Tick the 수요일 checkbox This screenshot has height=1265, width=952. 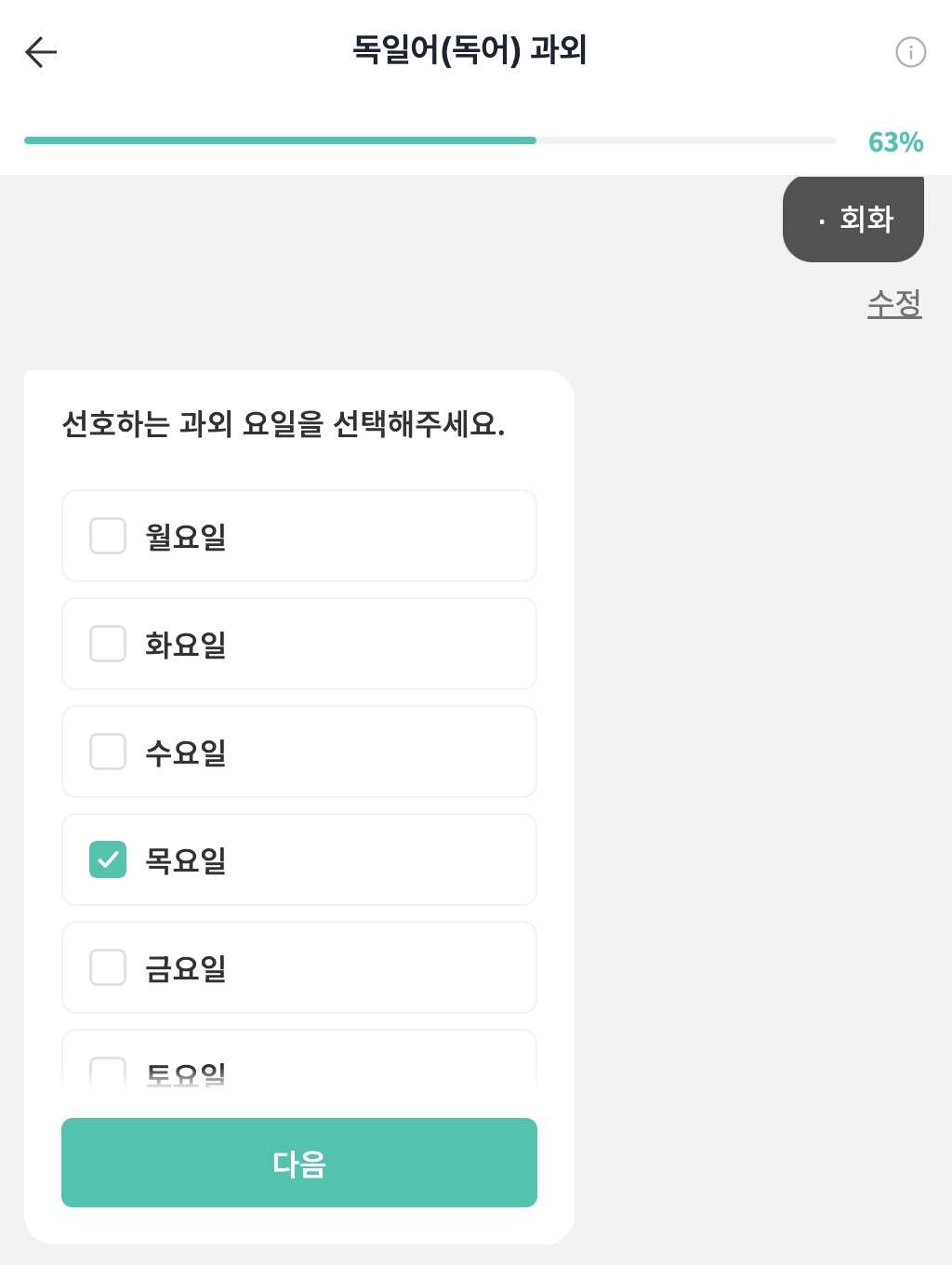click(108, 752)
